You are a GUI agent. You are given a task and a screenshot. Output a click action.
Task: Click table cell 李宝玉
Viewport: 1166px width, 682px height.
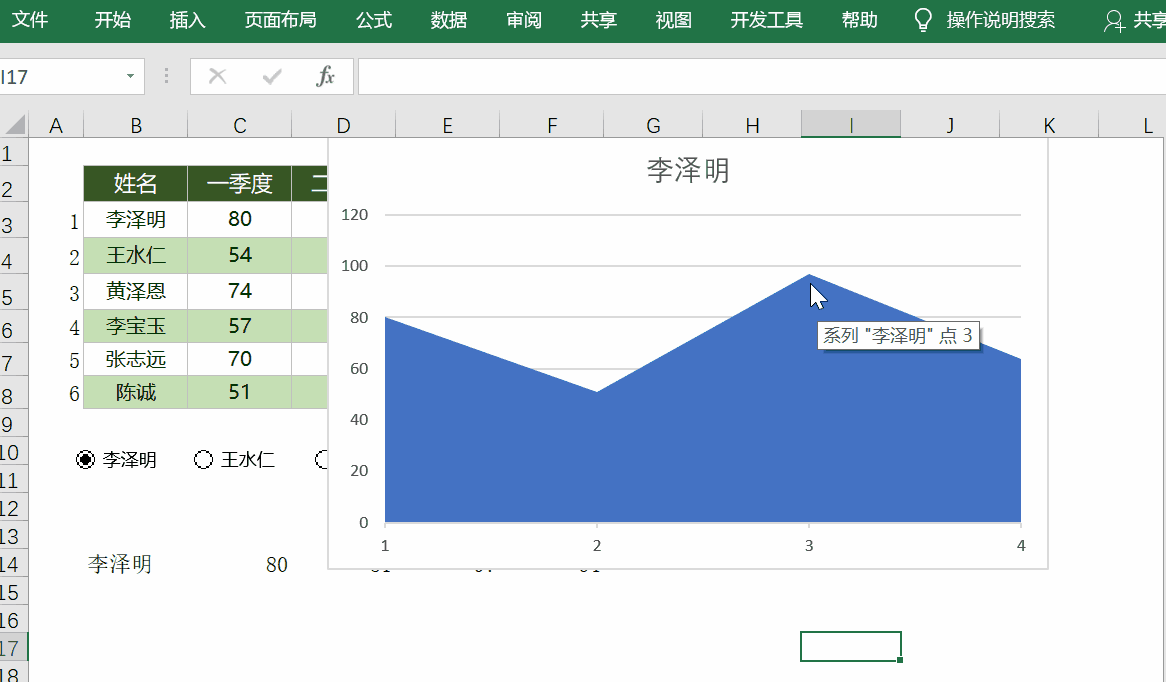(135, 326)
